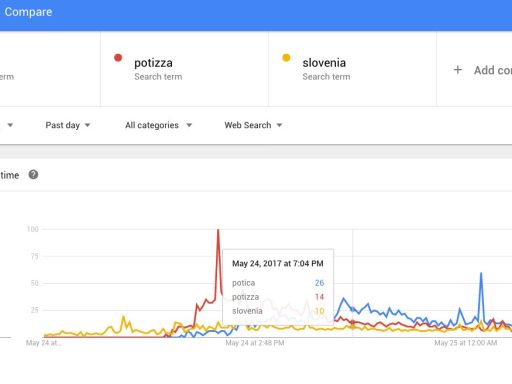This screenshot has height=384, width=512.
Task: Click the arrow next to All categories
Action: tap(189, 125)
